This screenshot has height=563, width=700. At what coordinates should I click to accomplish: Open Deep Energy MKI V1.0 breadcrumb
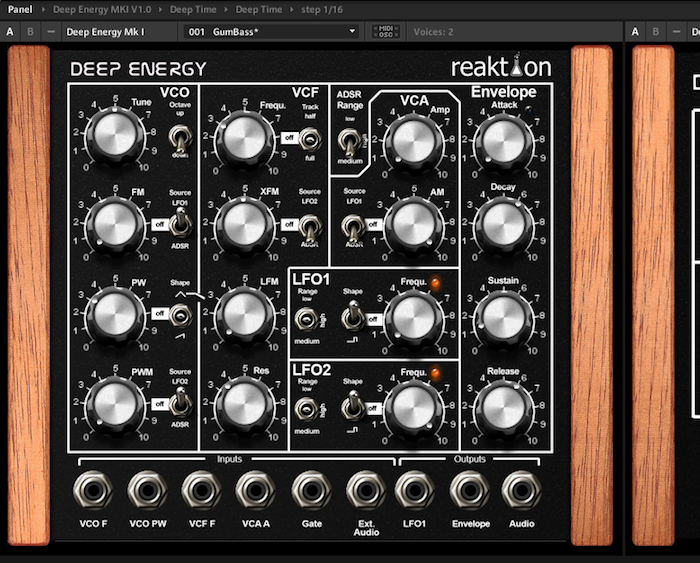[102, 9]
